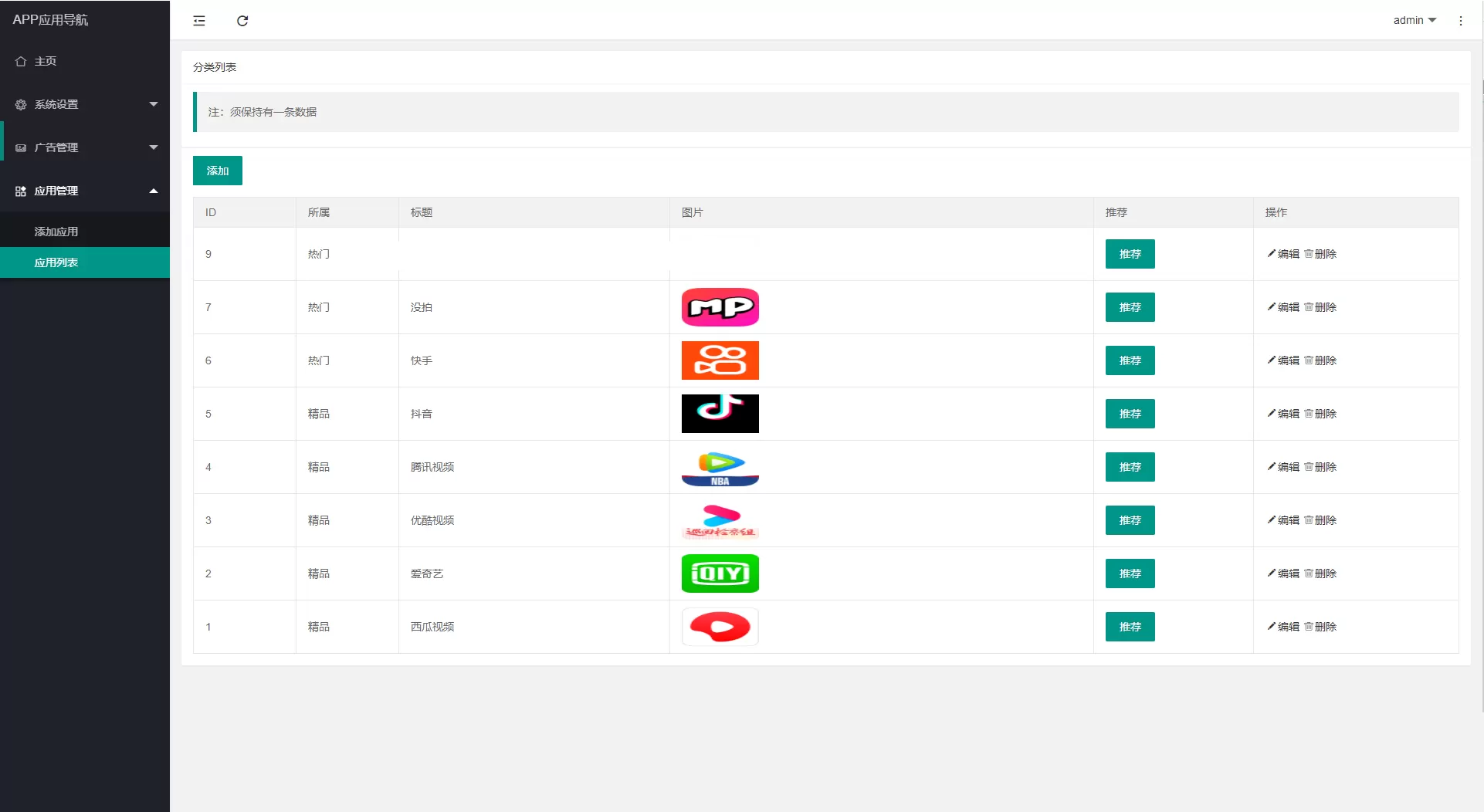This screenshot has width=1484, height=812.
Task: Click the green 添加 button
Action: (x=218, y=171)
